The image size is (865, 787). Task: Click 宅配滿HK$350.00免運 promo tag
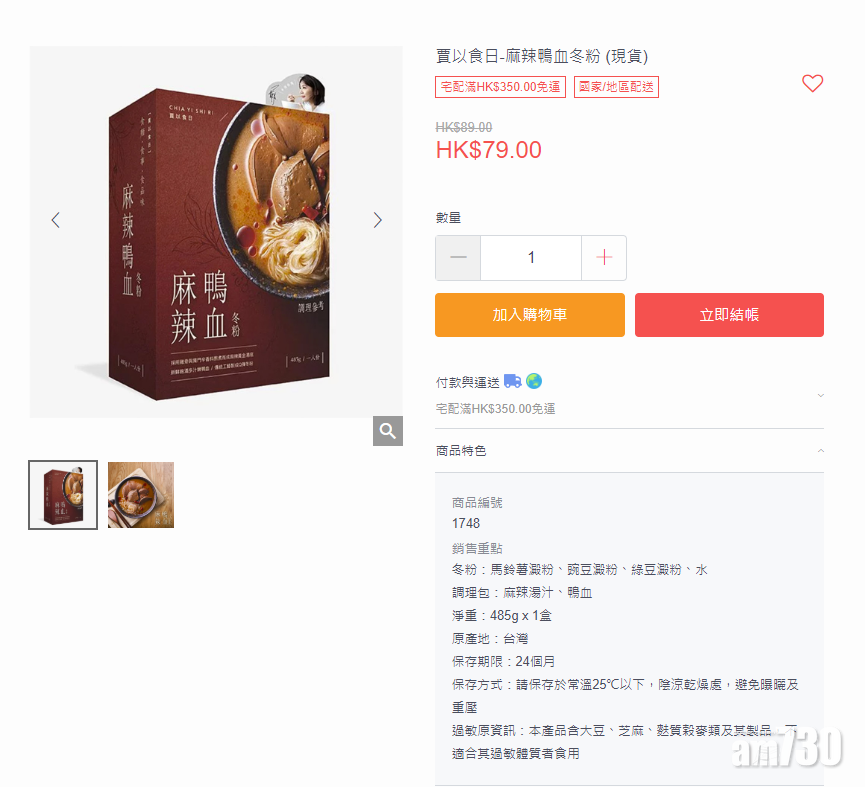[500, 87]
